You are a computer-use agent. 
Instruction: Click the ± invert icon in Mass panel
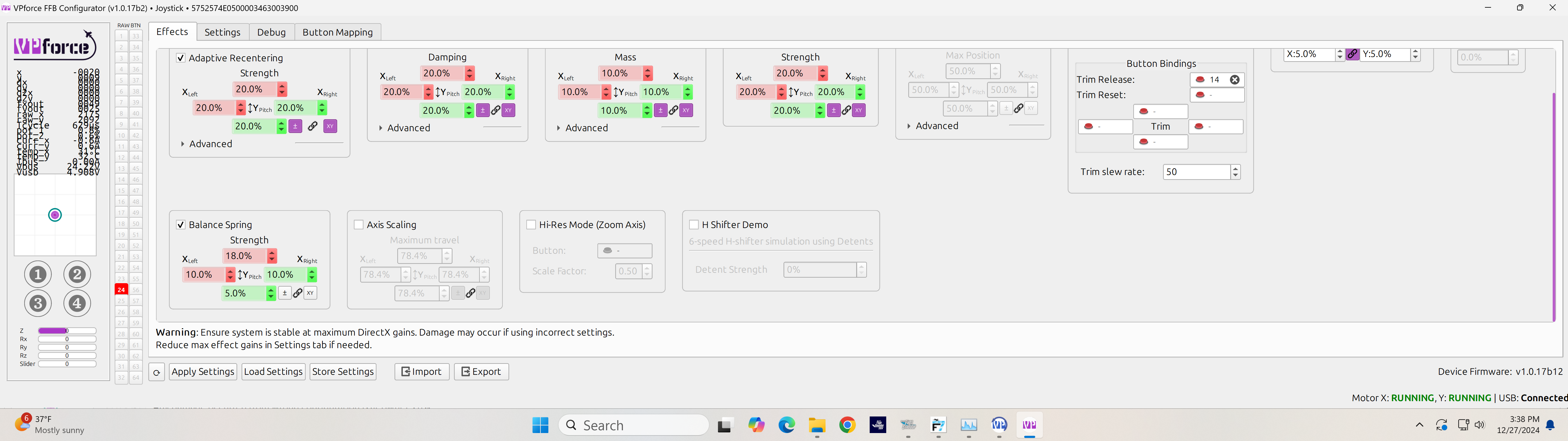660,110
